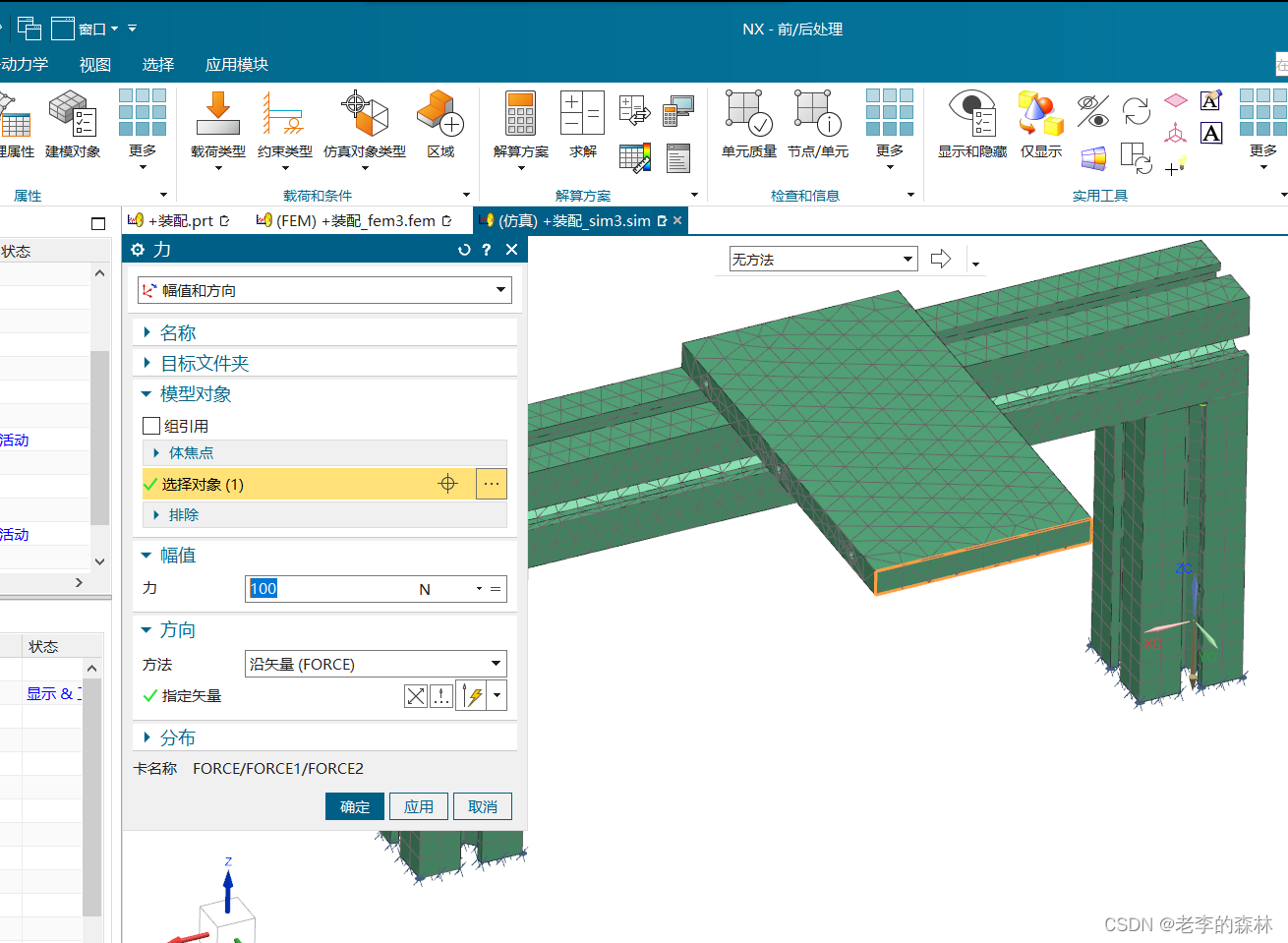Image resolution: width=1288 pixels, height=943 pixels.
Task: Open the 无方法 selection dropdown
Action: click(823, 259)
